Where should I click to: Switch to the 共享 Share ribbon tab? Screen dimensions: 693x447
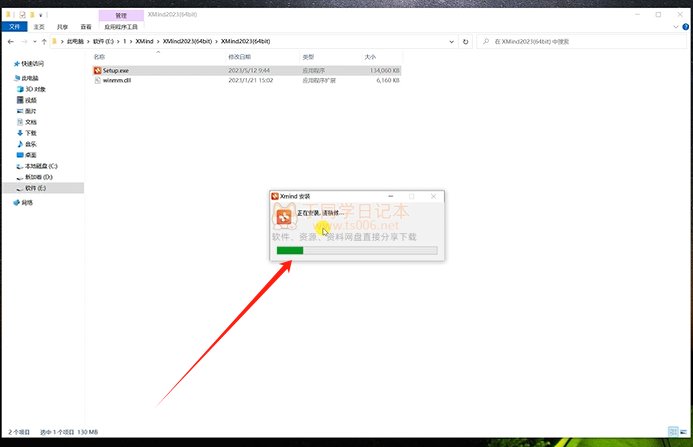tap(62, 27)
